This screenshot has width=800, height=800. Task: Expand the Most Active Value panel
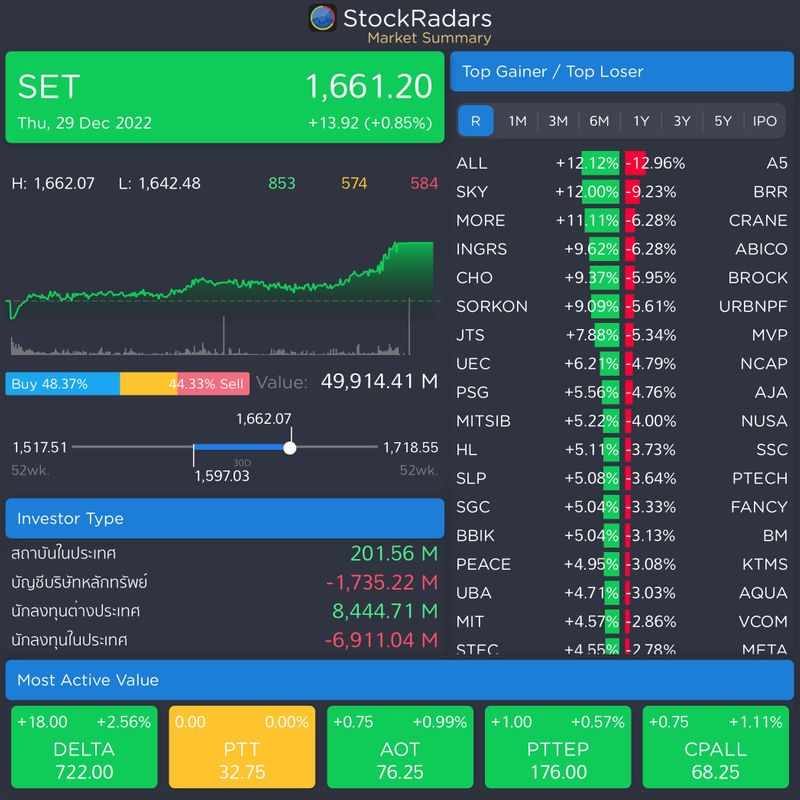[400, 680]
